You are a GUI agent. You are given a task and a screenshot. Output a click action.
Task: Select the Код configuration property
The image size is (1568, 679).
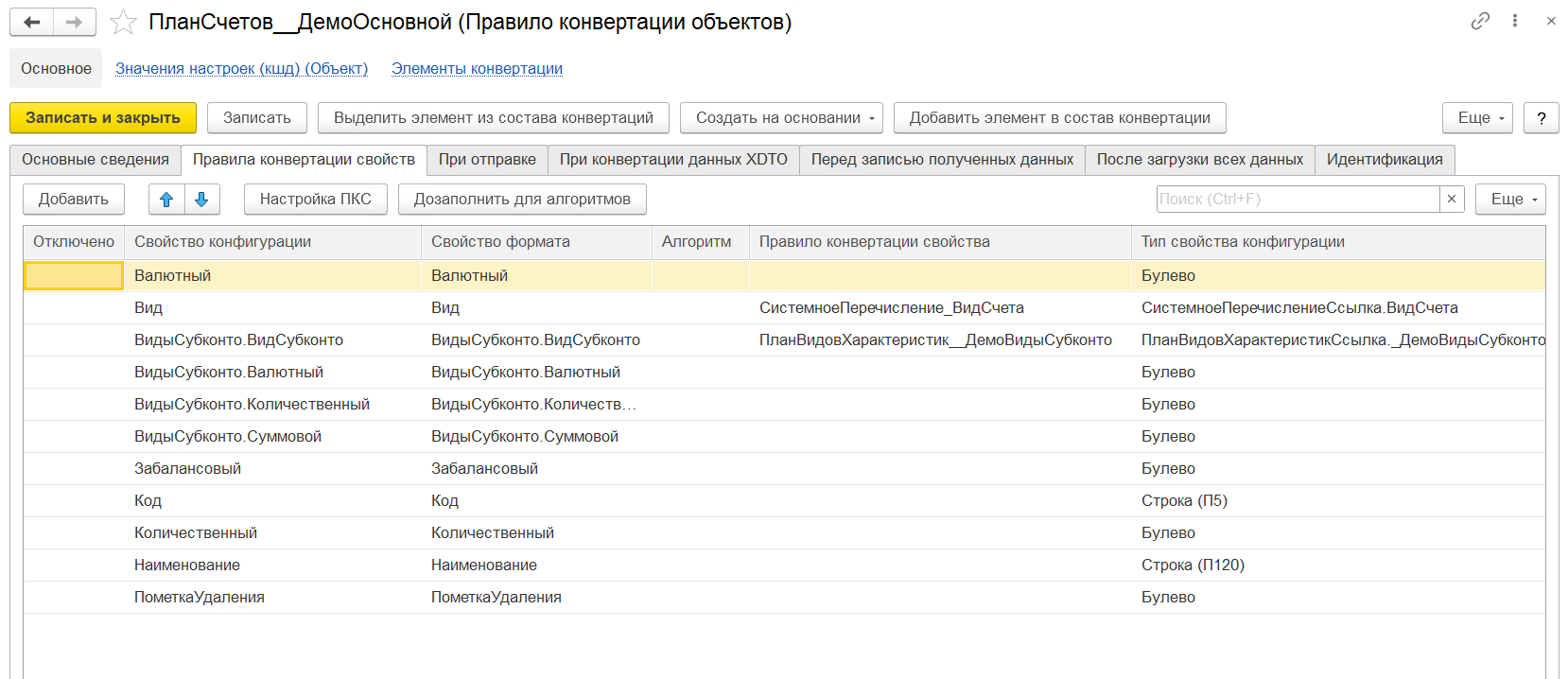(272, 500)
